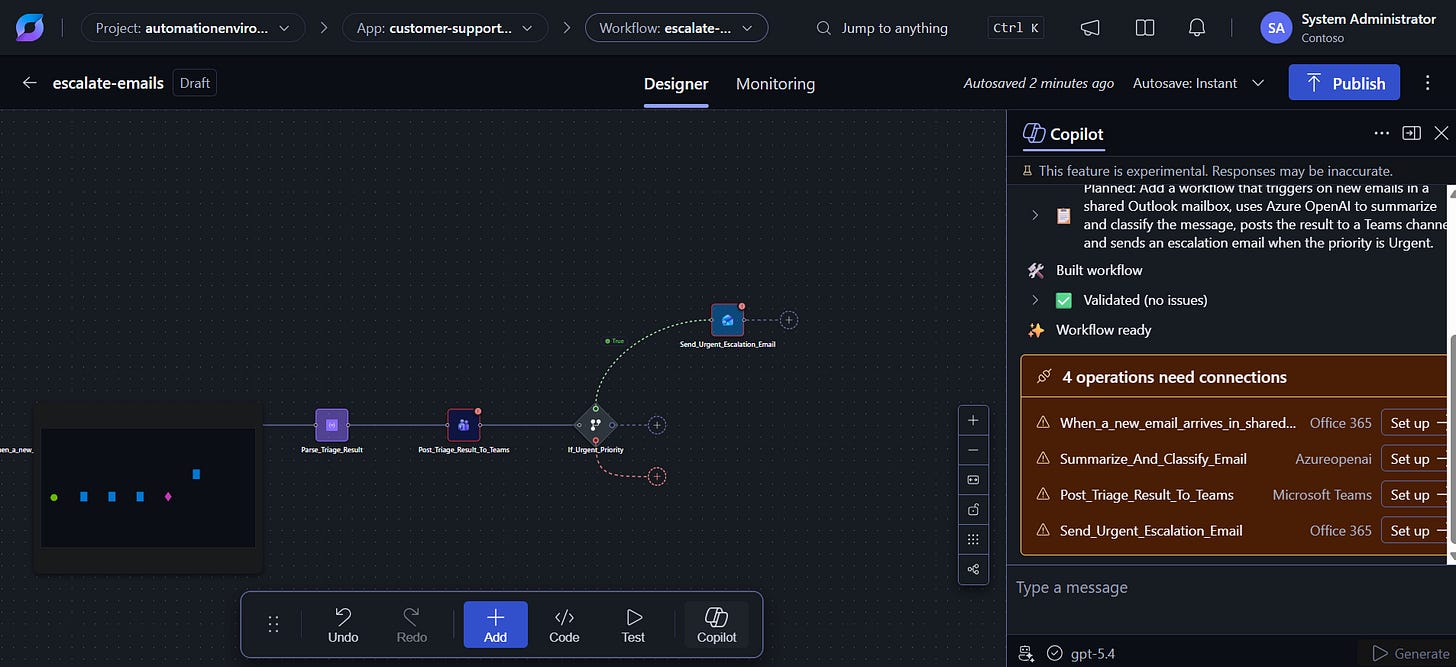Publish the workflow

coord(1344,83)
